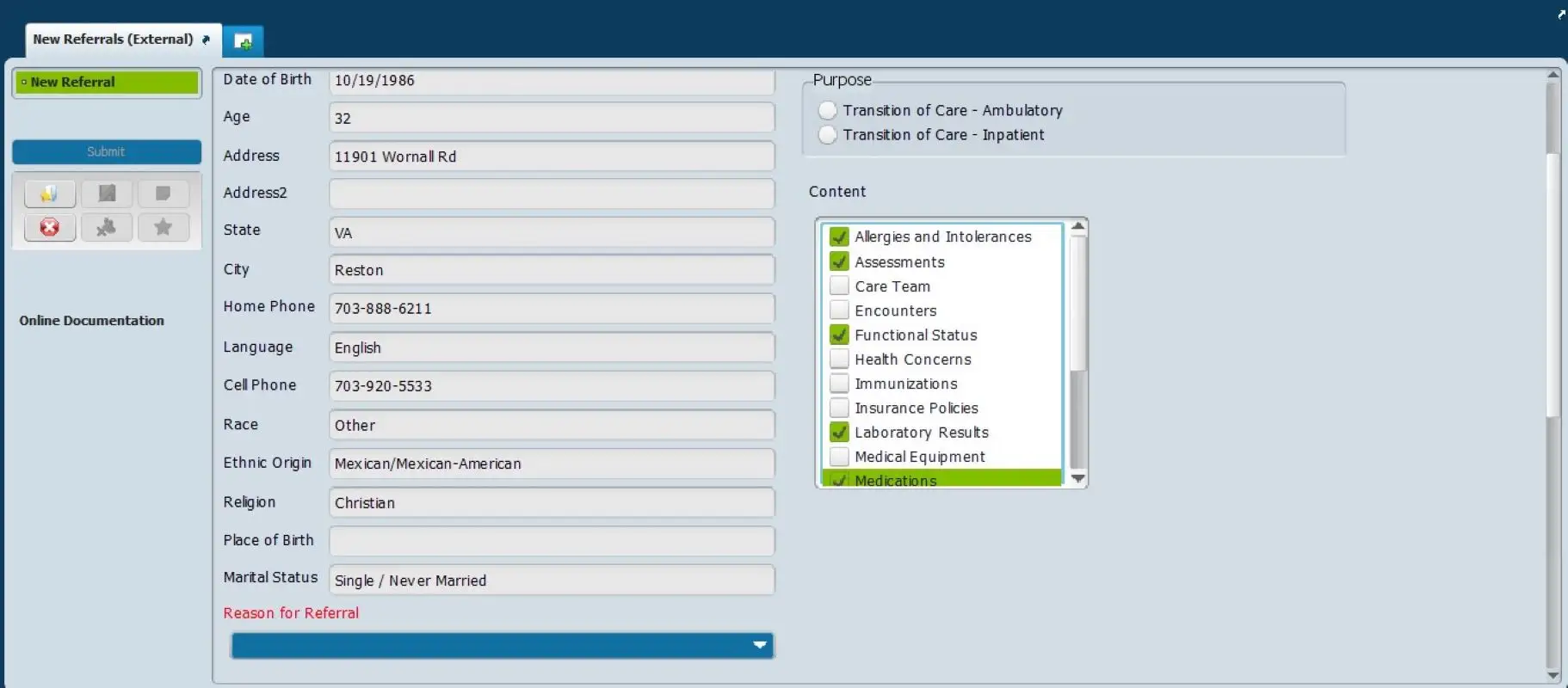Viewport: 1568px width, 688px height.
Task: Click the grayed people group icon button
Action: click(107, 227)
